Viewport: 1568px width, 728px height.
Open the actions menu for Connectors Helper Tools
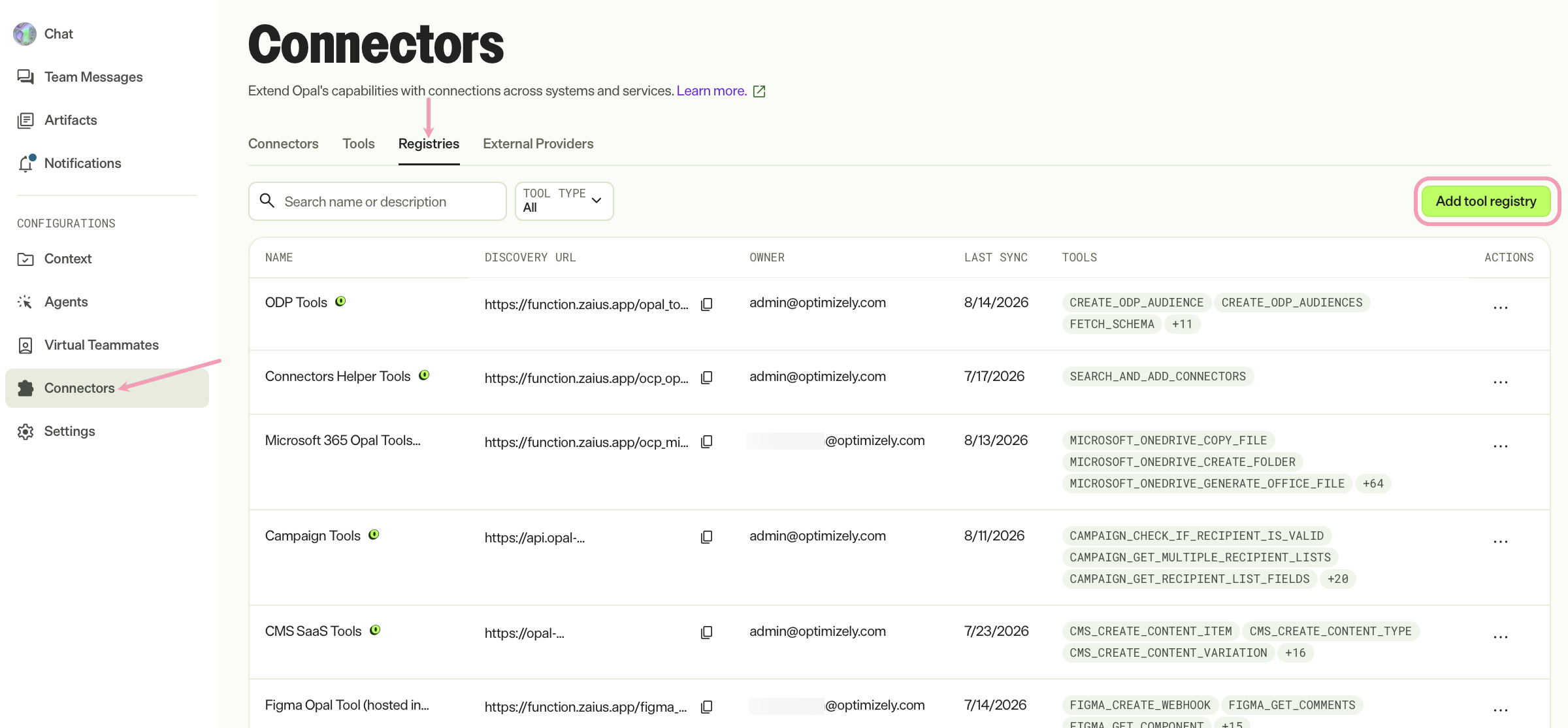1501,382
